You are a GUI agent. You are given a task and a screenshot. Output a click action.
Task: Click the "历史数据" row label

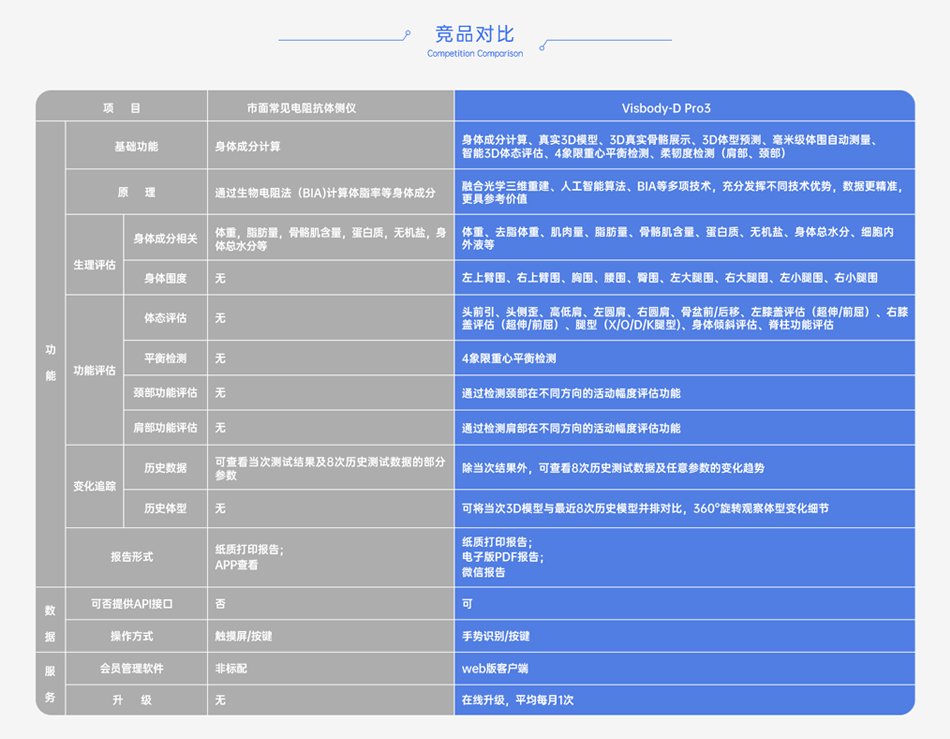coord(165,468)
